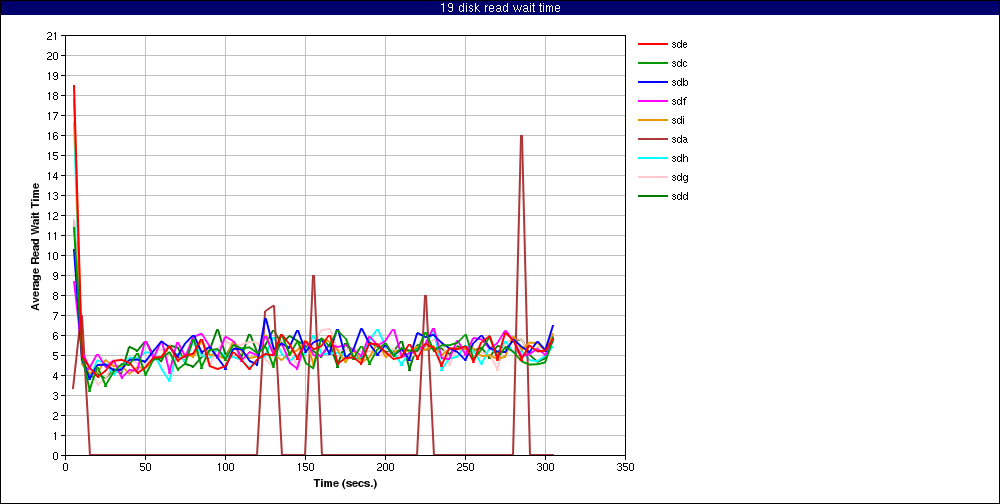
Task: Click y-axis tick label 10
Action: tap(54, 256)
